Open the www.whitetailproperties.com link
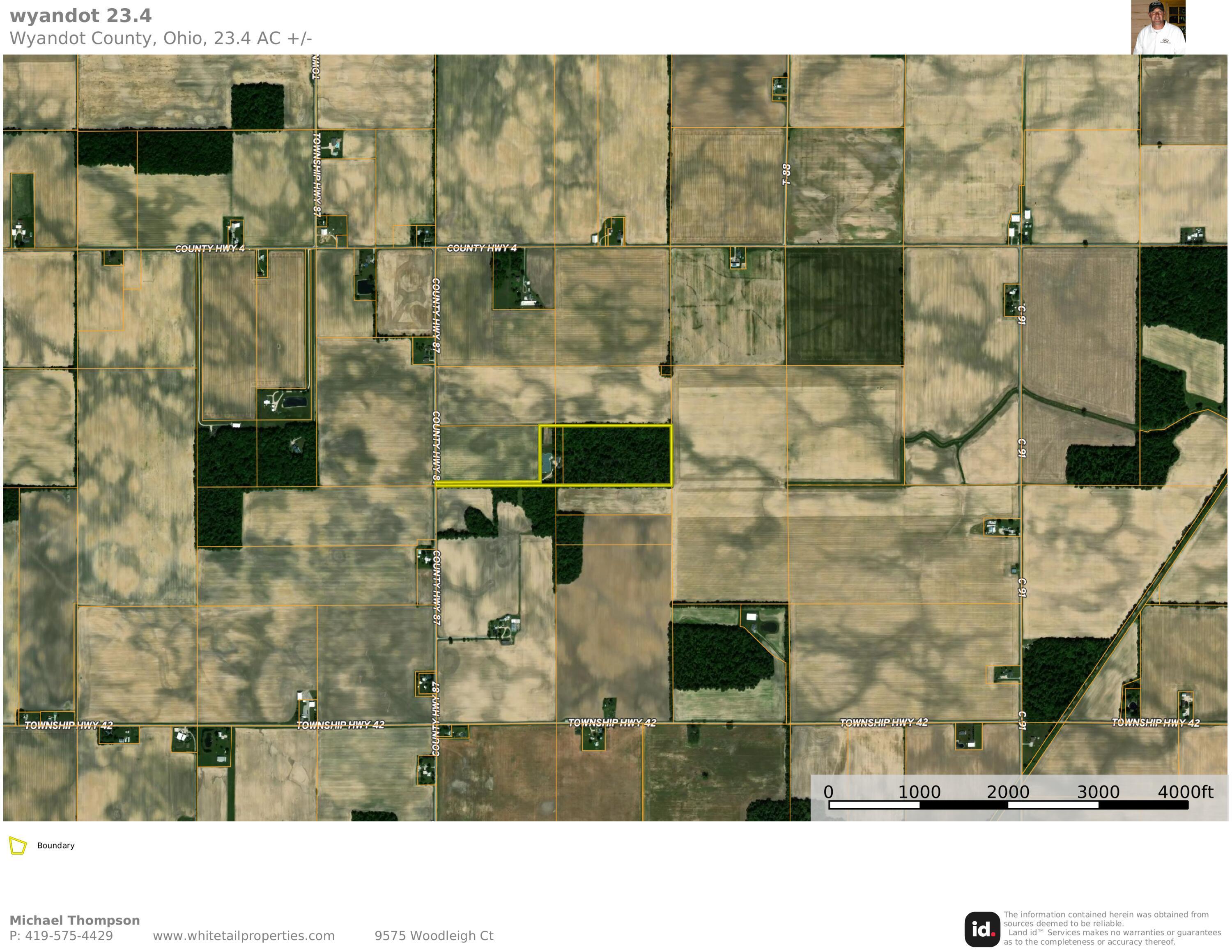The height and width of the screenshot is (952, 1232). click(x=244, y=936)
